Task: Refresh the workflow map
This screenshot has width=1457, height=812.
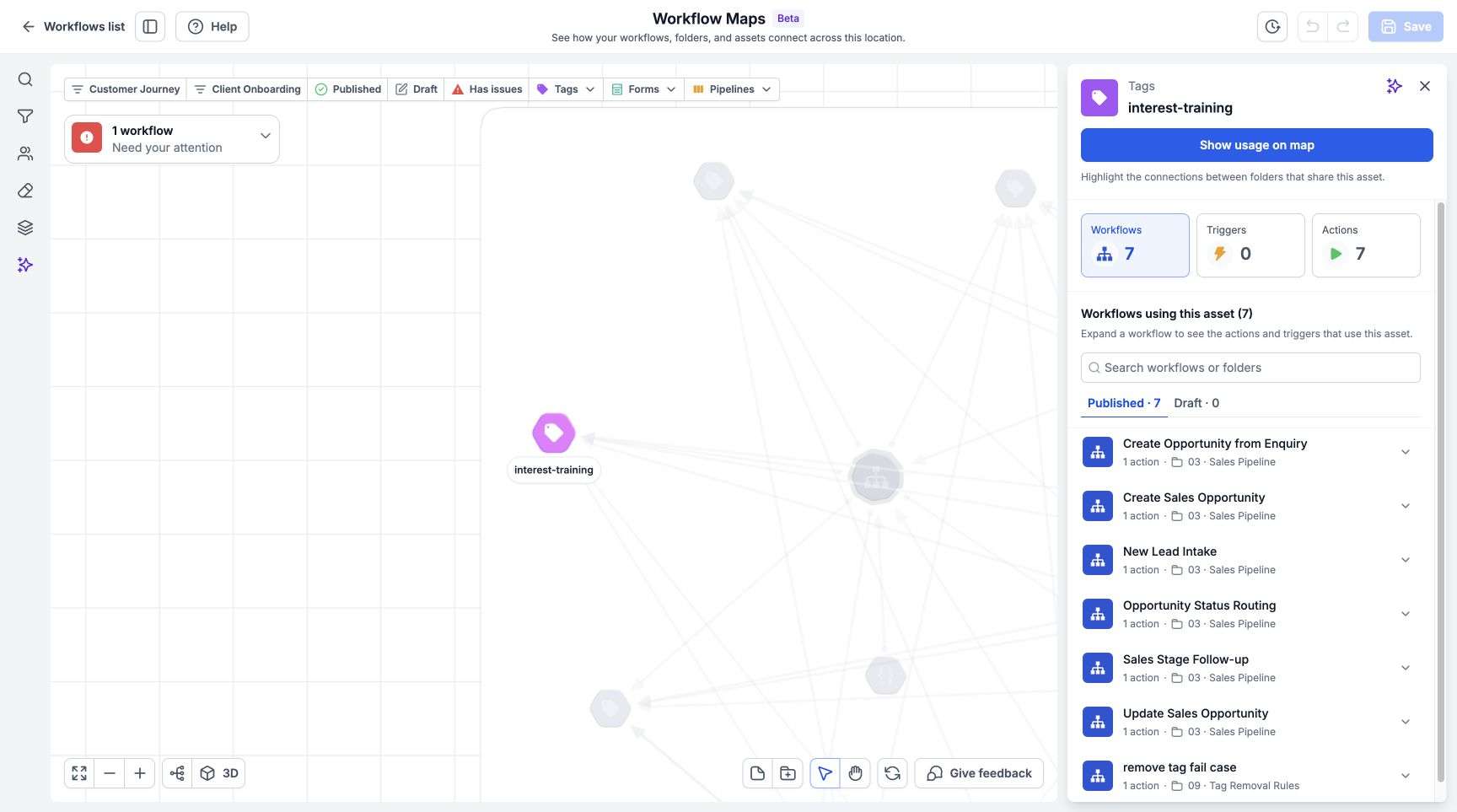Action: click(x=892, y=773)
